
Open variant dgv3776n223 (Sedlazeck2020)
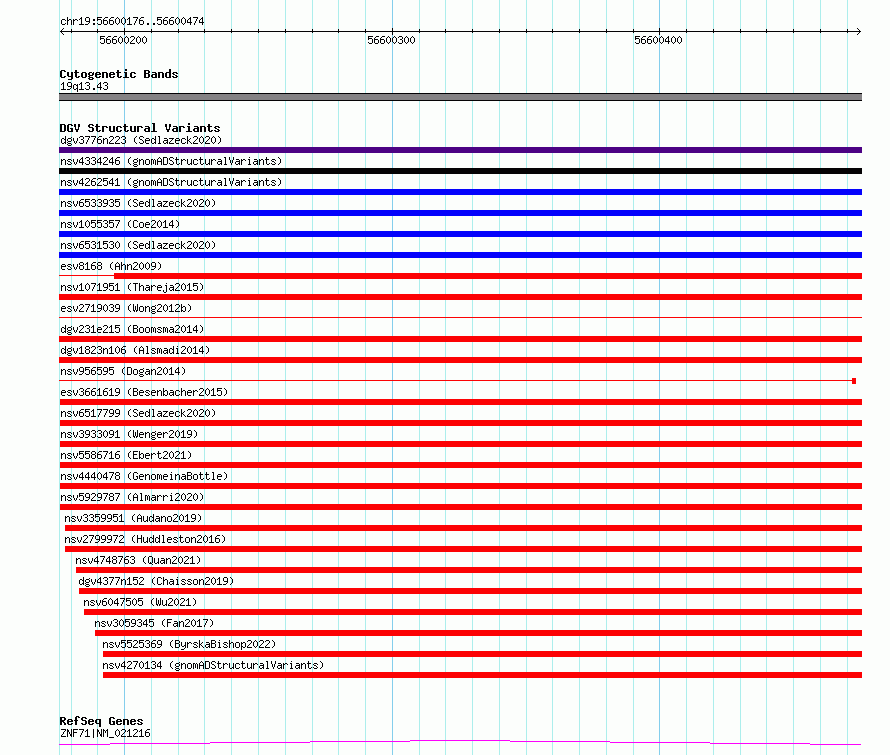point(141,140)
